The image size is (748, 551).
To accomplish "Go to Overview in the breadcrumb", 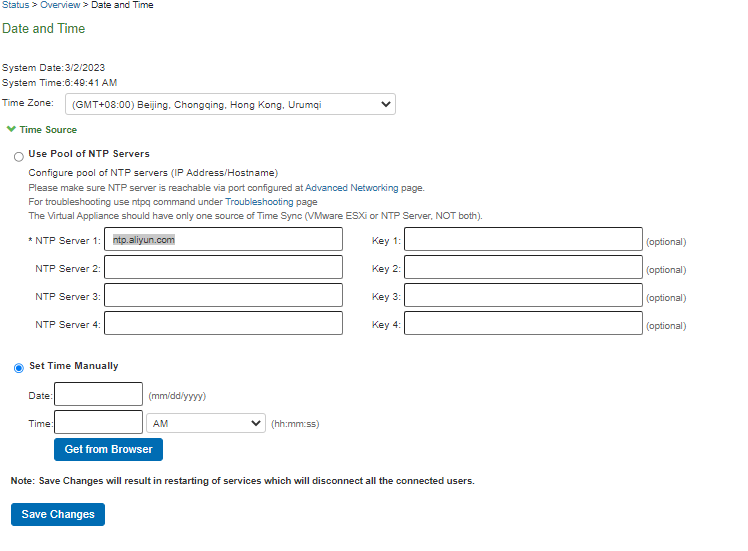I will click(x=60, y=5).
